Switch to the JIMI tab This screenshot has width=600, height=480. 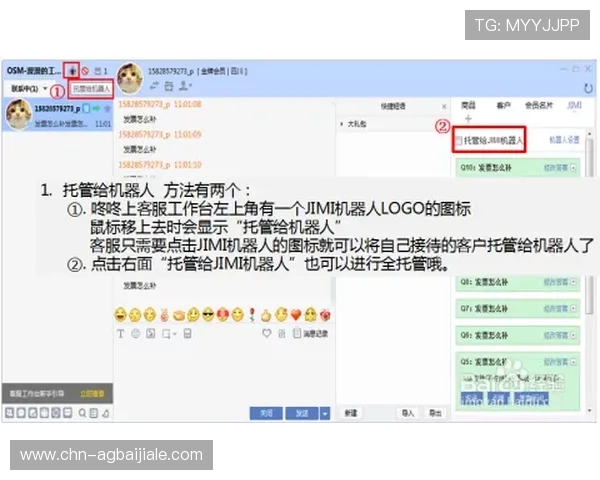574,105
